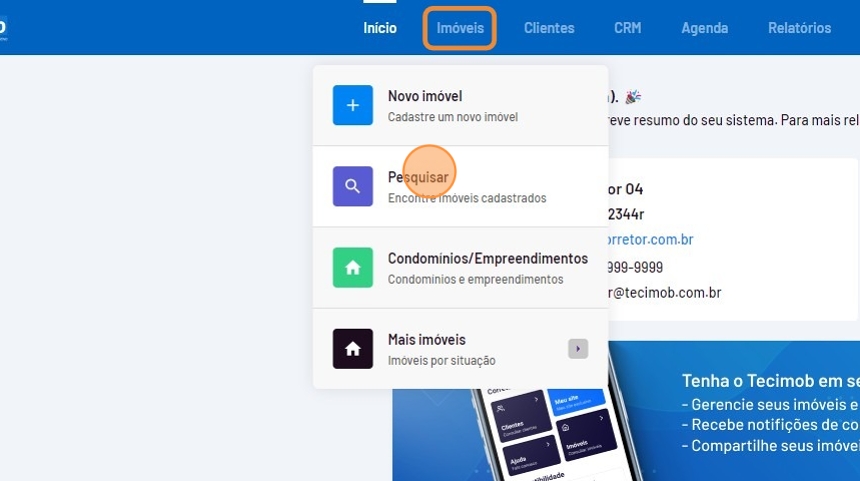The width and height of the screenshot is (860, 481).
Task: Open the CRM menu in the navbar
Action: 628,28
